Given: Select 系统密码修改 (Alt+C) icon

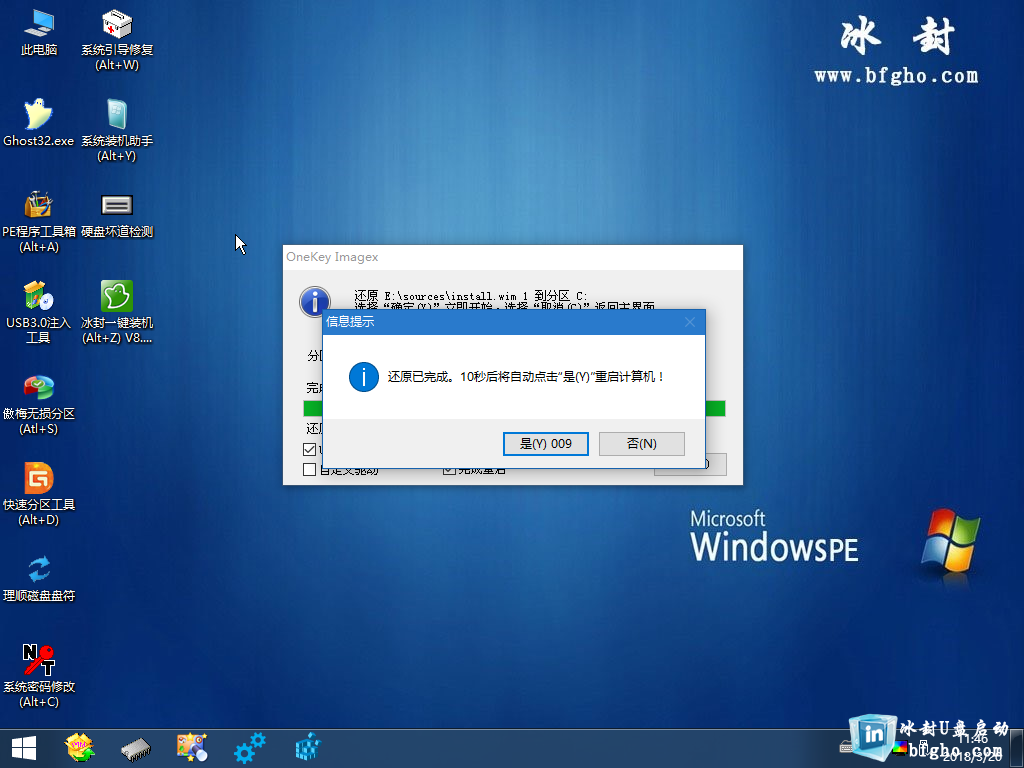Looking at the screenshot, I should (39, 676).
